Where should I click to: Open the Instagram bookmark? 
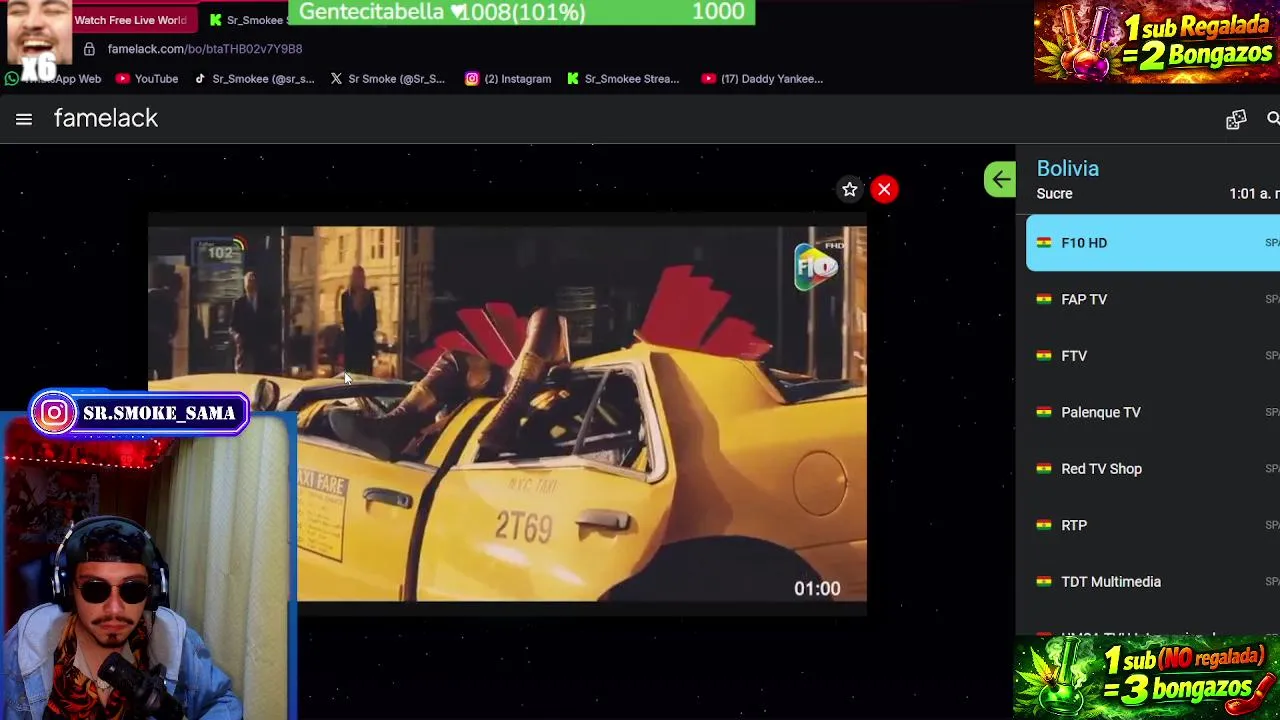coord(508,79)
